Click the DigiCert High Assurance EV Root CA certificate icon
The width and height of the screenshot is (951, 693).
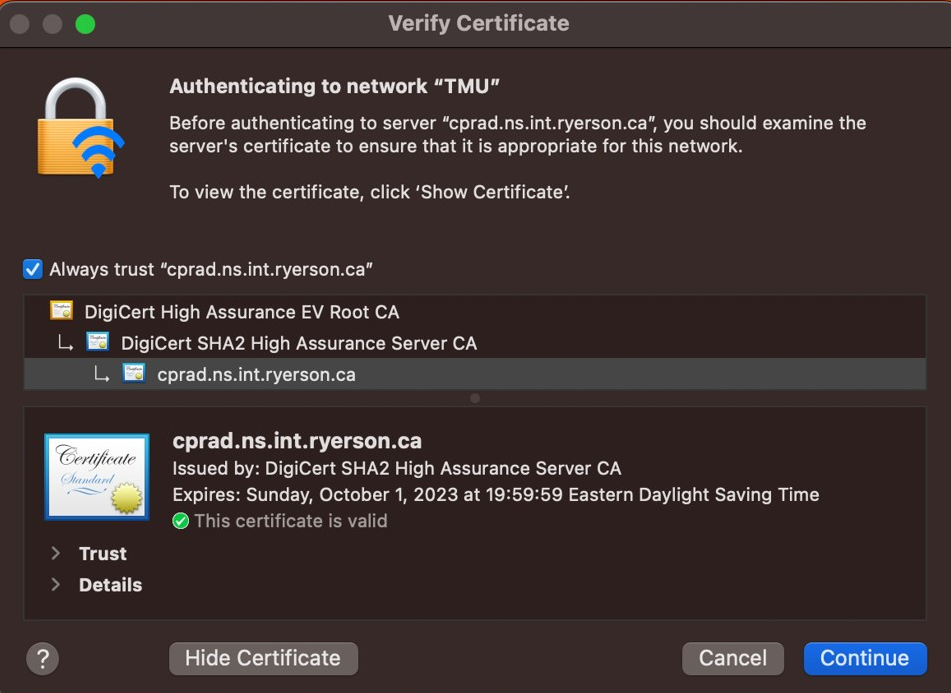pyautogui.click(x=62, y=311)
